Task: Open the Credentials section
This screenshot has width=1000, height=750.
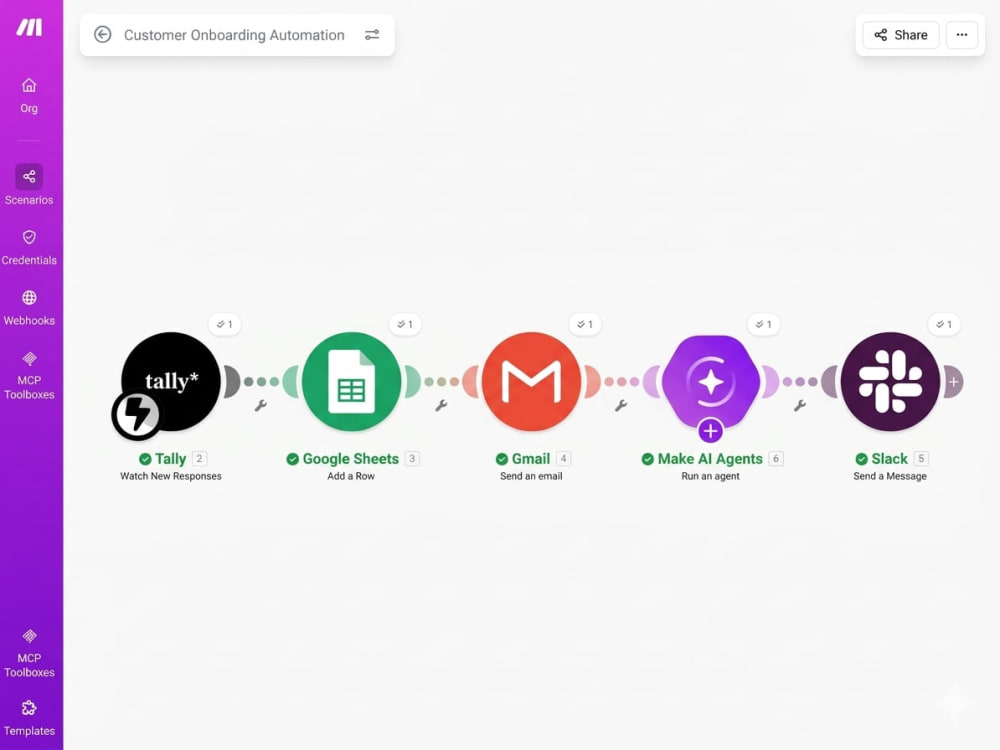Action: click(29, 248)
